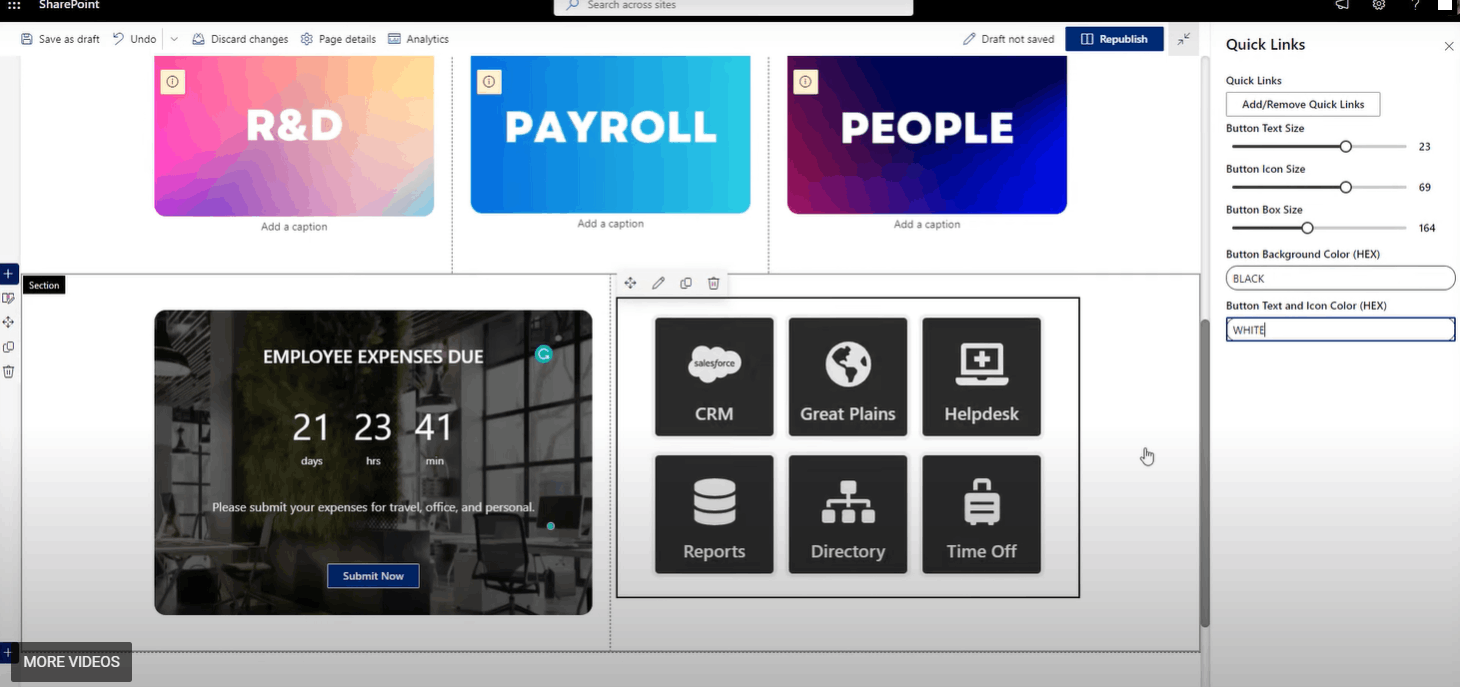Screen dimensions: 1460x687
Task: Add a caption under PAYROLL image
Action: [x=610, y=224]
